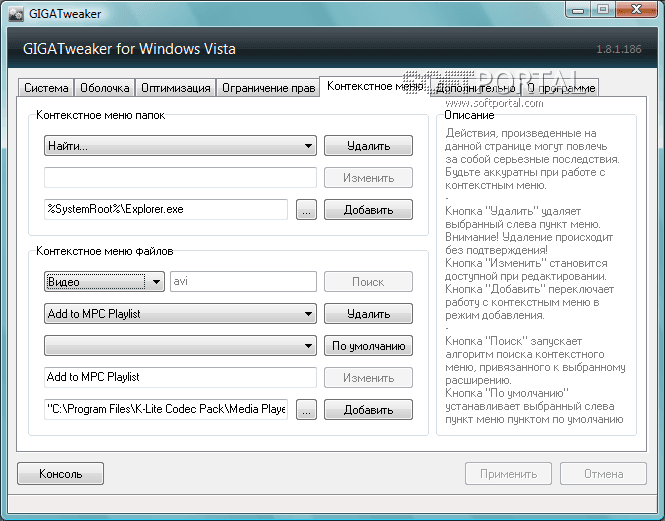Switch to the Оболочка tab
665x521 pixels.
pos(104,88)
